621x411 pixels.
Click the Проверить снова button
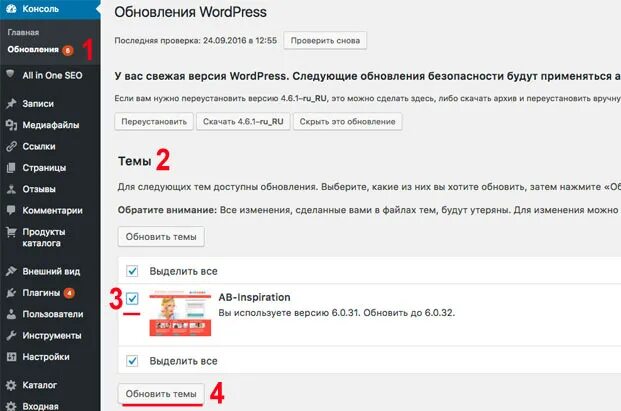pyautogui.click(x=325, y=40)
